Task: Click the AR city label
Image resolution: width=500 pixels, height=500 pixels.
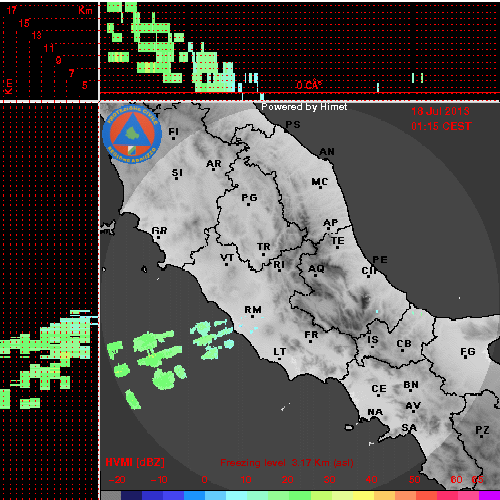Action: [214, 164]
